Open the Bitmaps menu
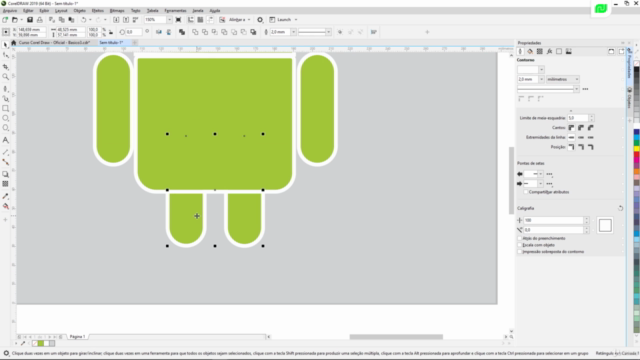 [x=117, y=11]
